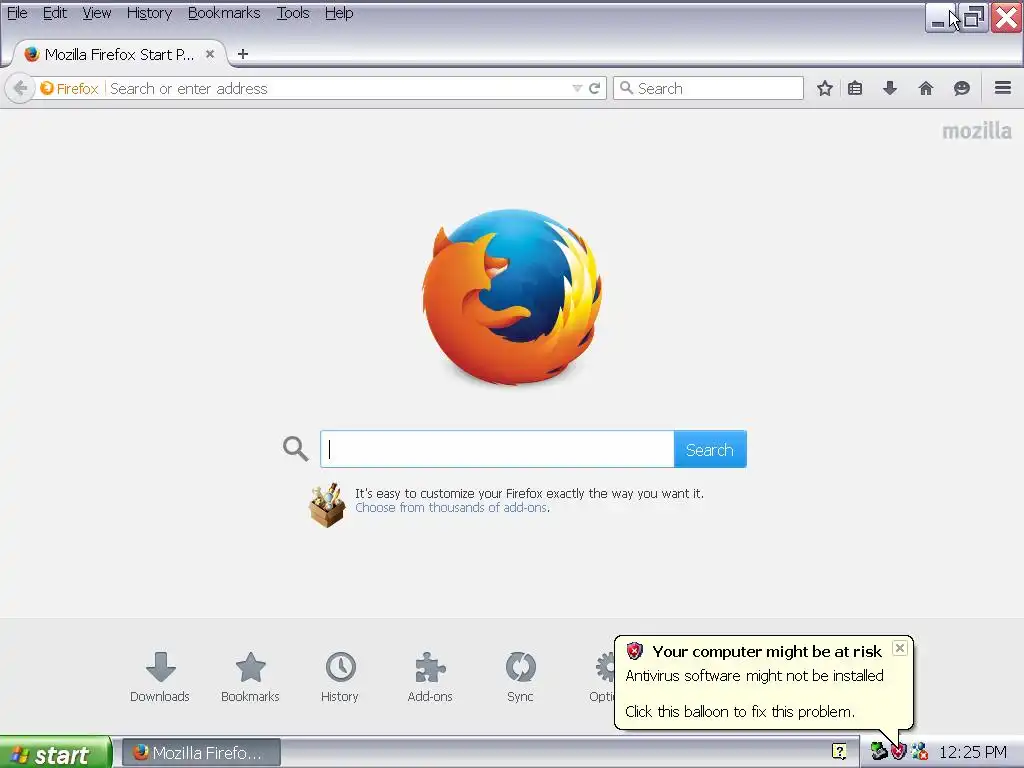Open the Bookmarks menu
Viewport: 1024px width, 768px height.
tap(224, 13)
